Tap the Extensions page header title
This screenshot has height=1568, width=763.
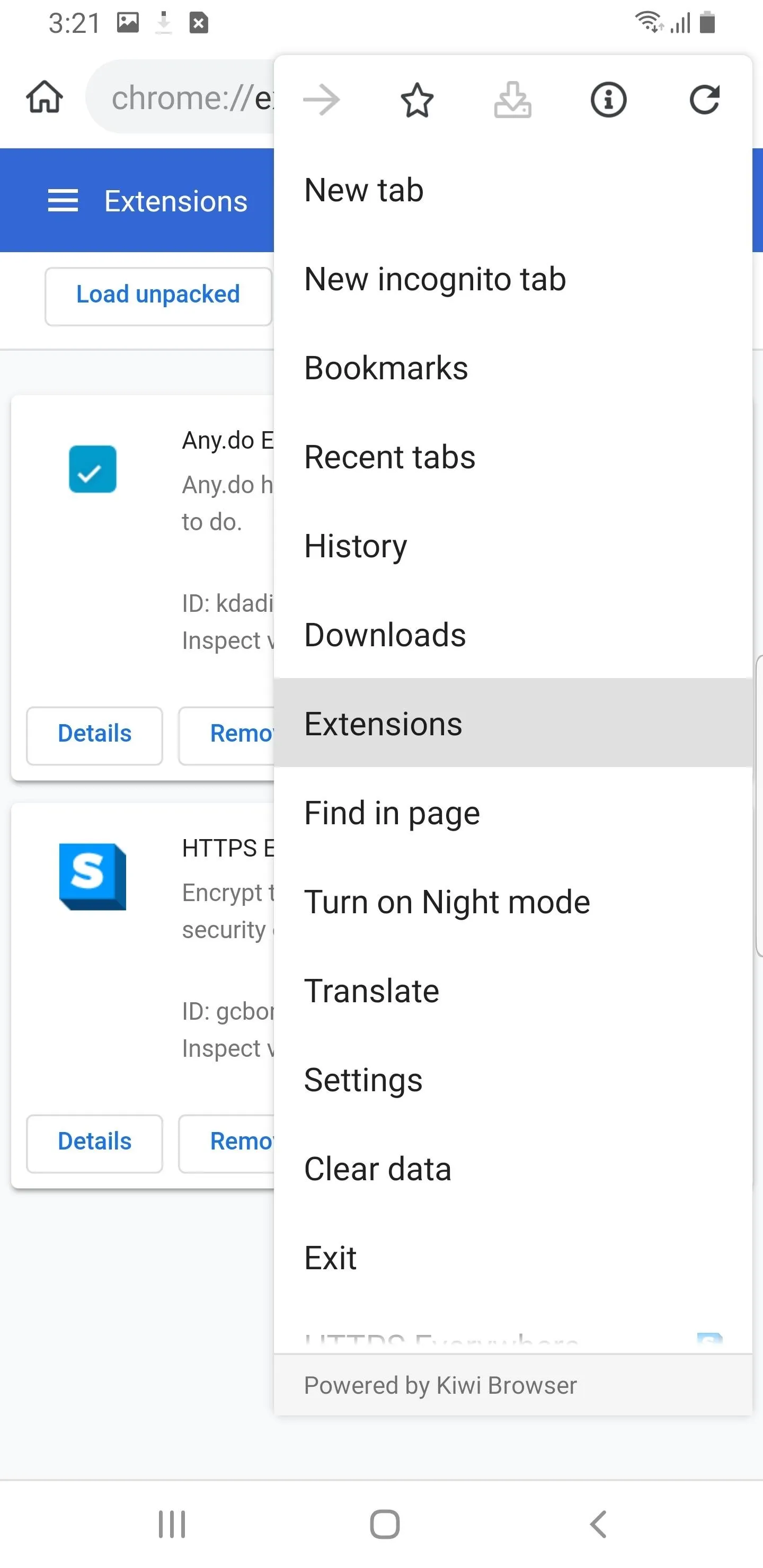(x=176, y=201)
